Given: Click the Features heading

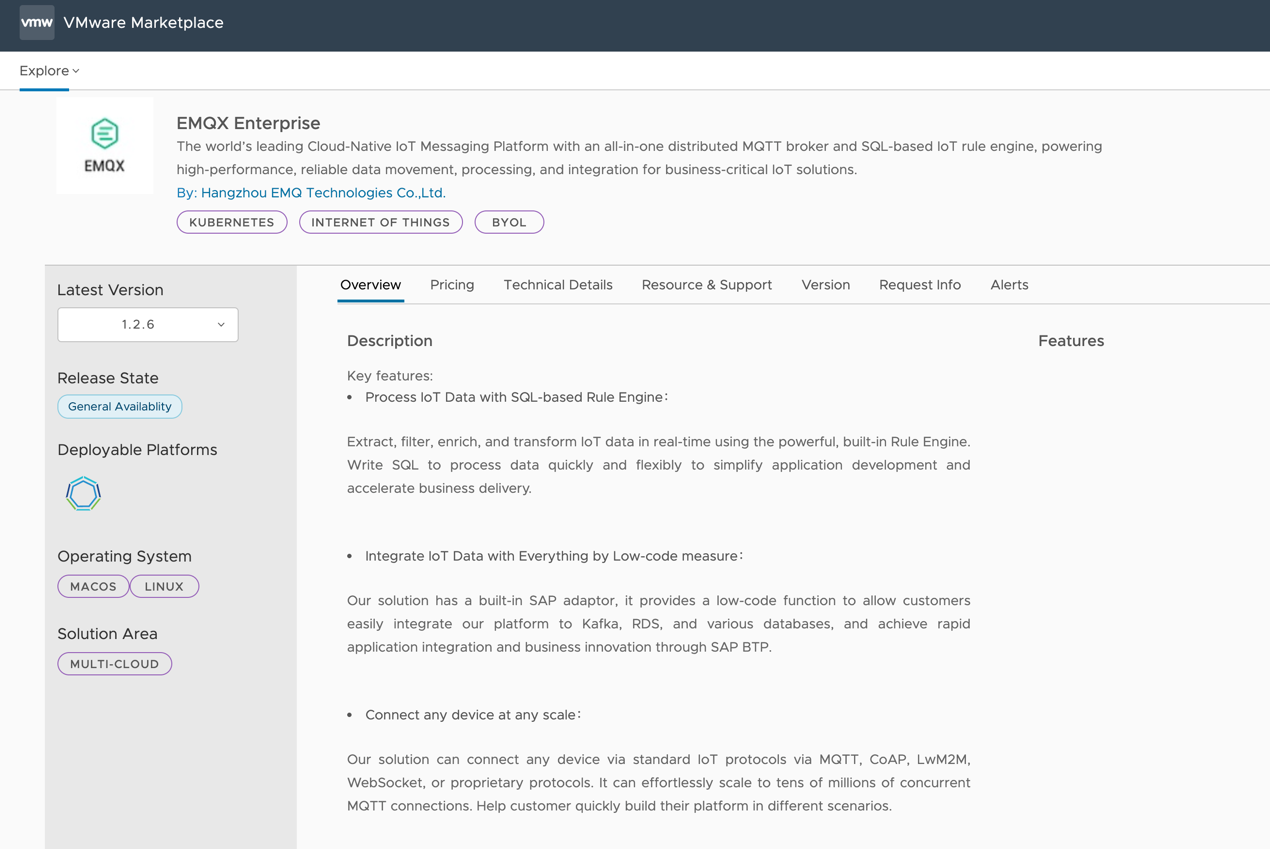Looking at the screenshot, I should (1071, 341).
